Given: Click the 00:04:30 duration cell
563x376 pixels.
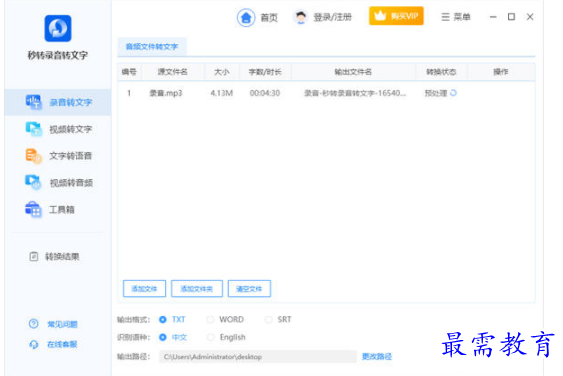Looking at the screenshot, I should [265, 93].
